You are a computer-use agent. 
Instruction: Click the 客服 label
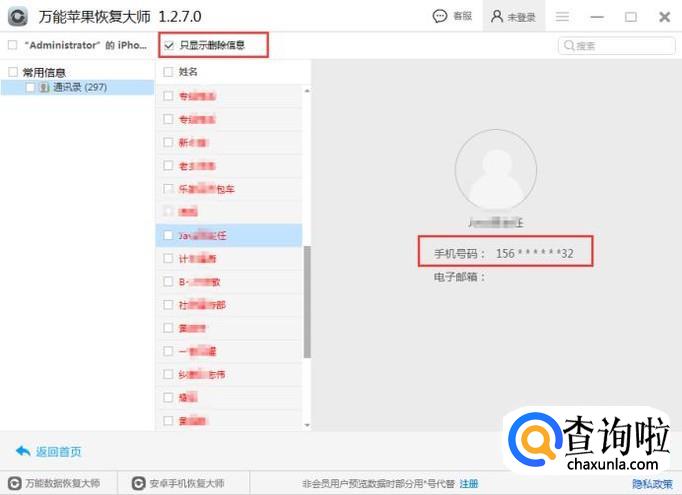pyautogui.click(x=462, y=17)
